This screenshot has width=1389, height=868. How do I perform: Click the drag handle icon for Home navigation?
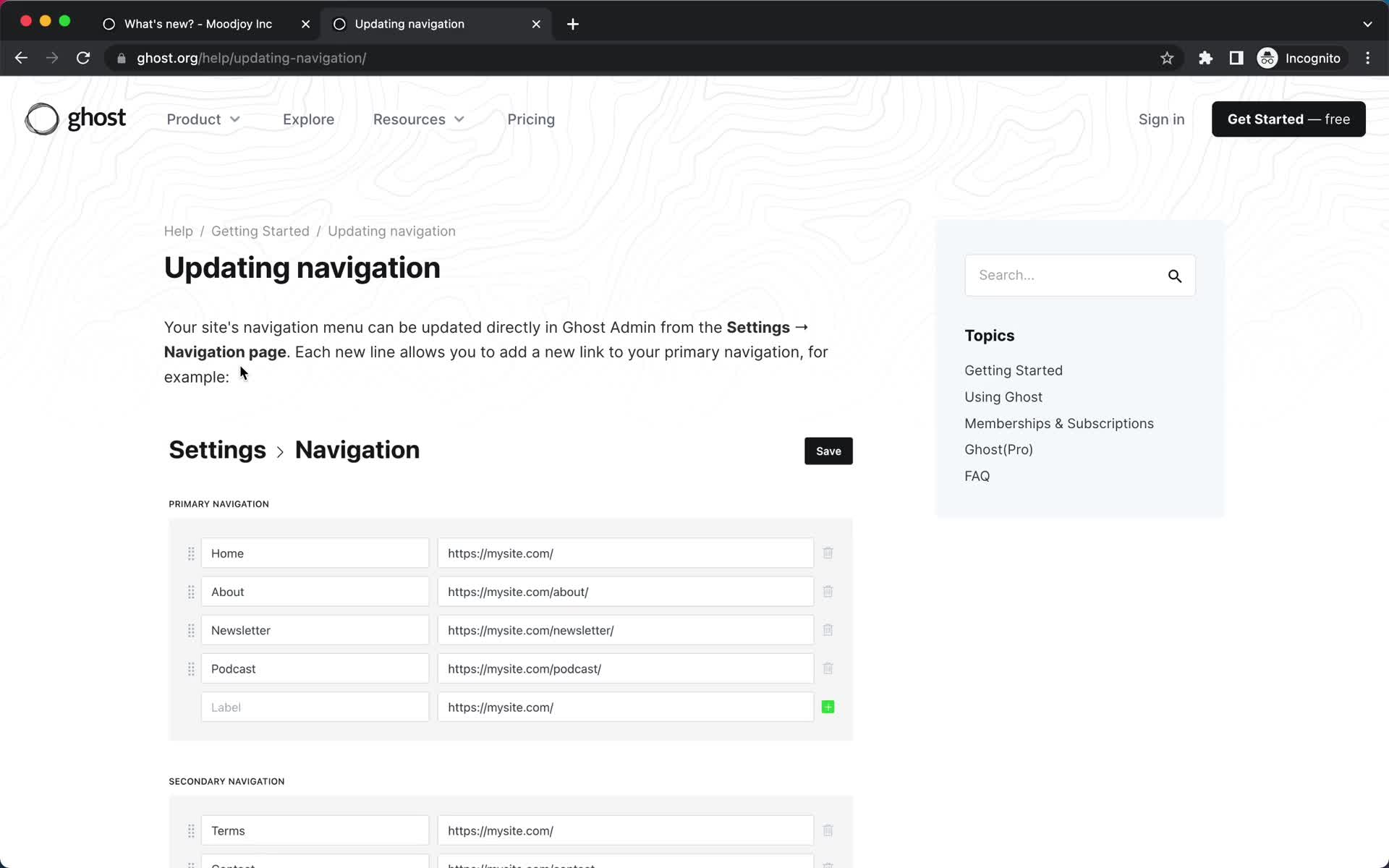click(190, 553)
